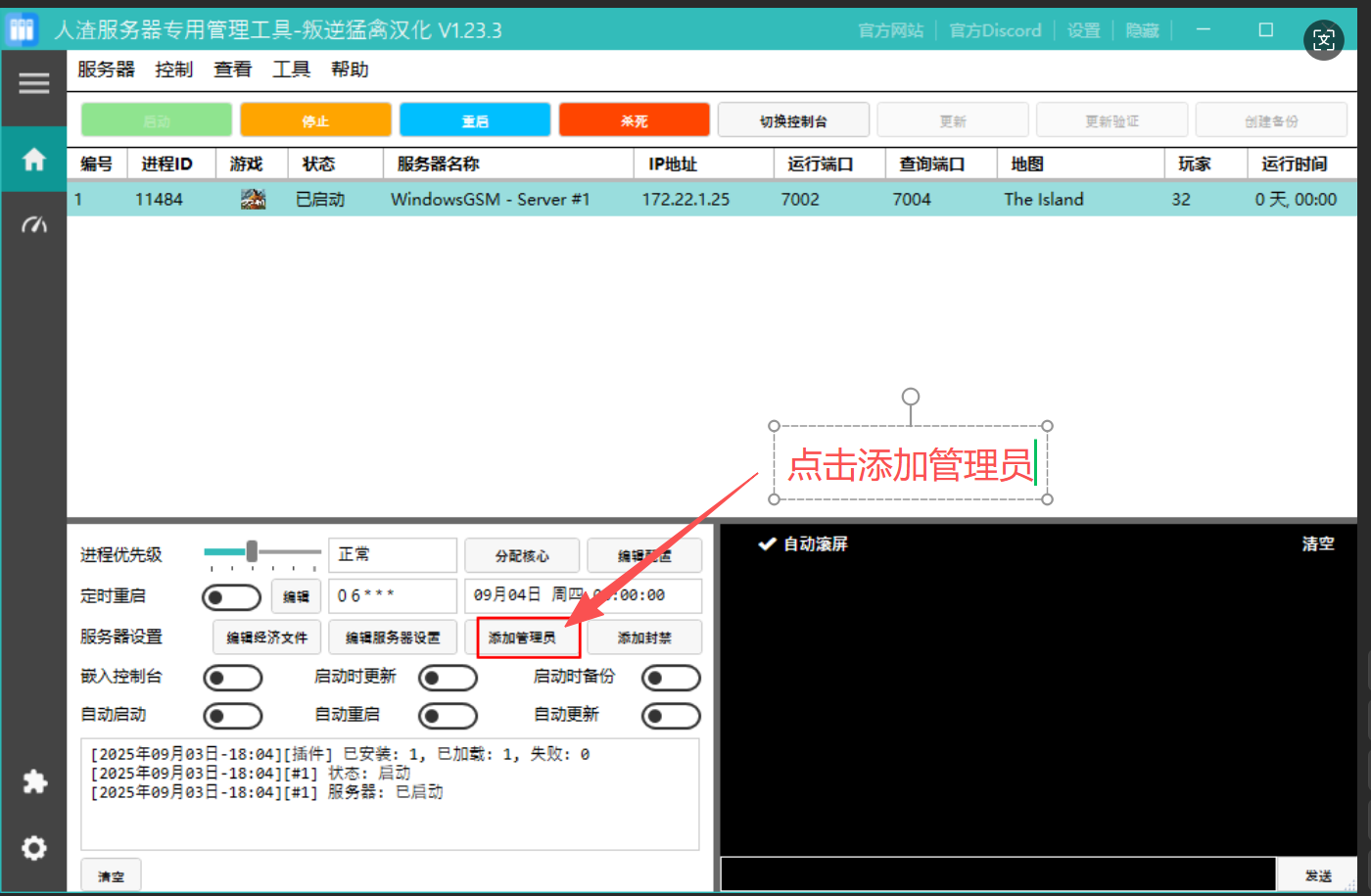The height and width of the screenshot is (896, 1371).
Task: Enable the 启动时更新 update-on-start toggle
Action: click(448, 677)
